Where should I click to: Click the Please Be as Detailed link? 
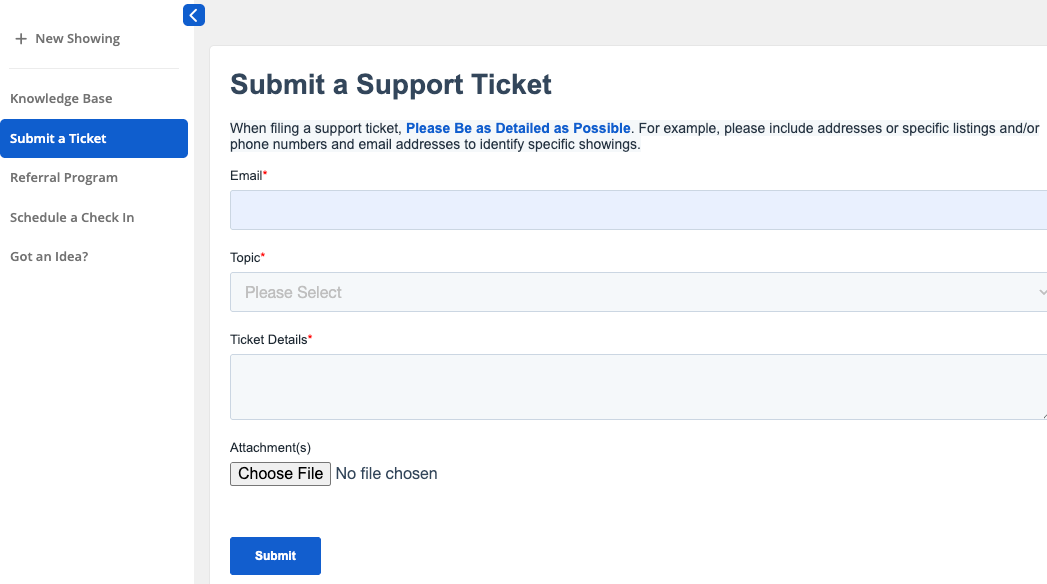pos(518,128)
